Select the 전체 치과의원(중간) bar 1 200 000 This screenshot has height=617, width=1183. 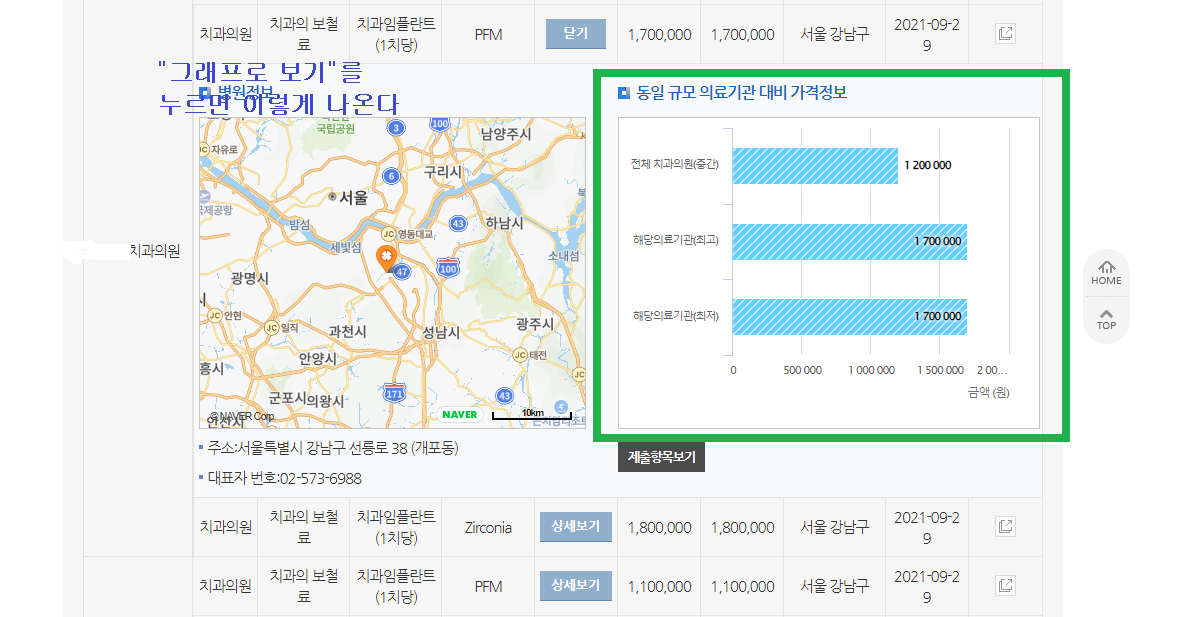(815, 166)
